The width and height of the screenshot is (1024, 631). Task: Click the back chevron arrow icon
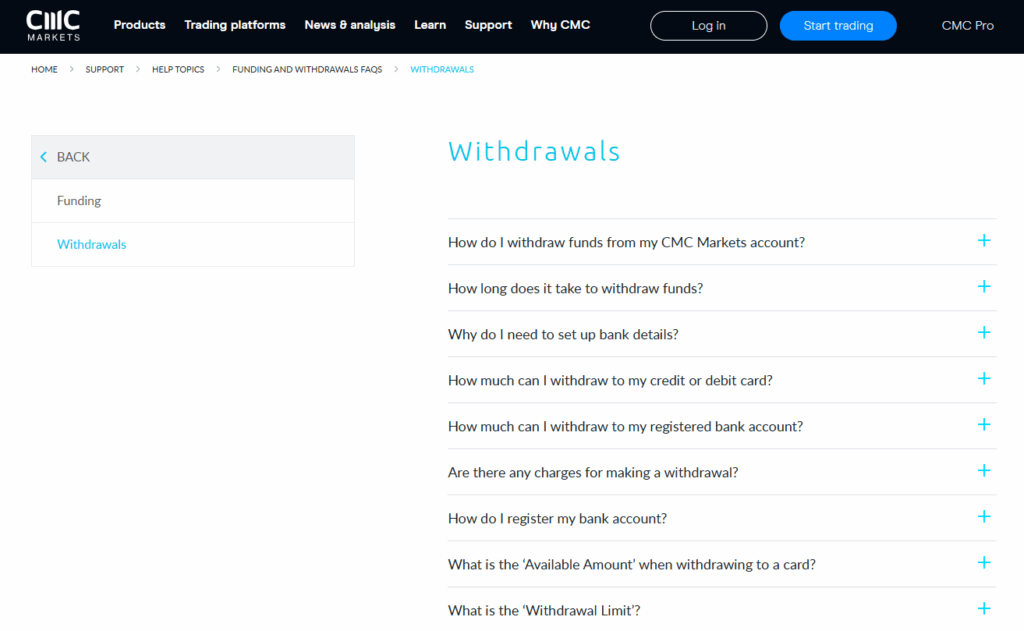click(43, 157)
